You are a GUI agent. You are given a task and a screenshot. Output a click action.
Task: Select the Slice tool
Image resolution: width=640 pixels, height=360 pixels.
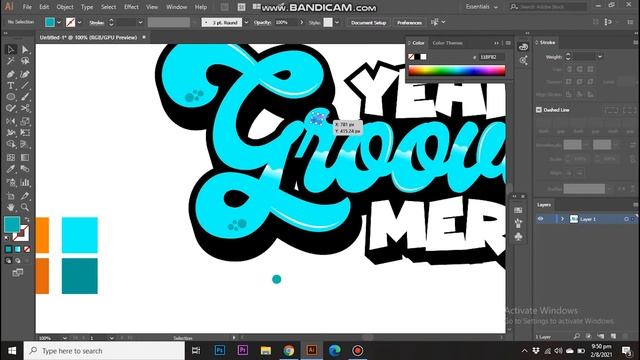[25, 196]
